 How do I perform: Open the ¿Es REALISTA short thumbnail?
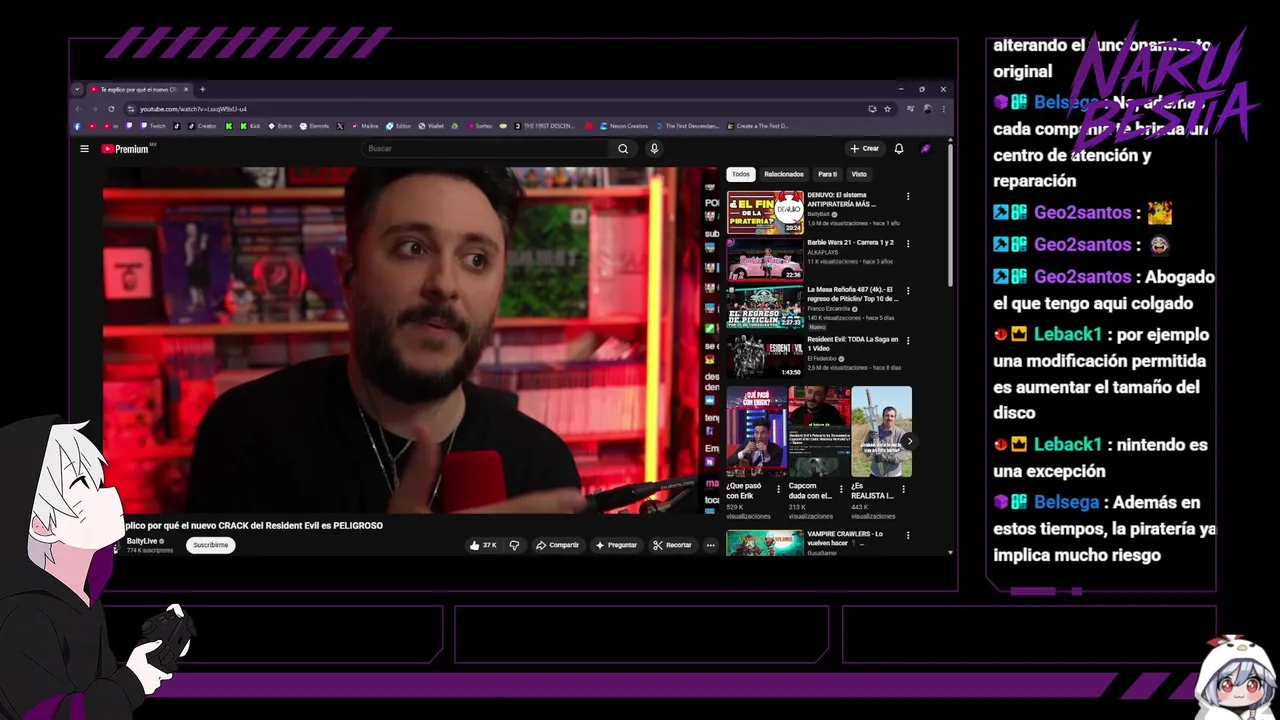click(x=881, y=431)
